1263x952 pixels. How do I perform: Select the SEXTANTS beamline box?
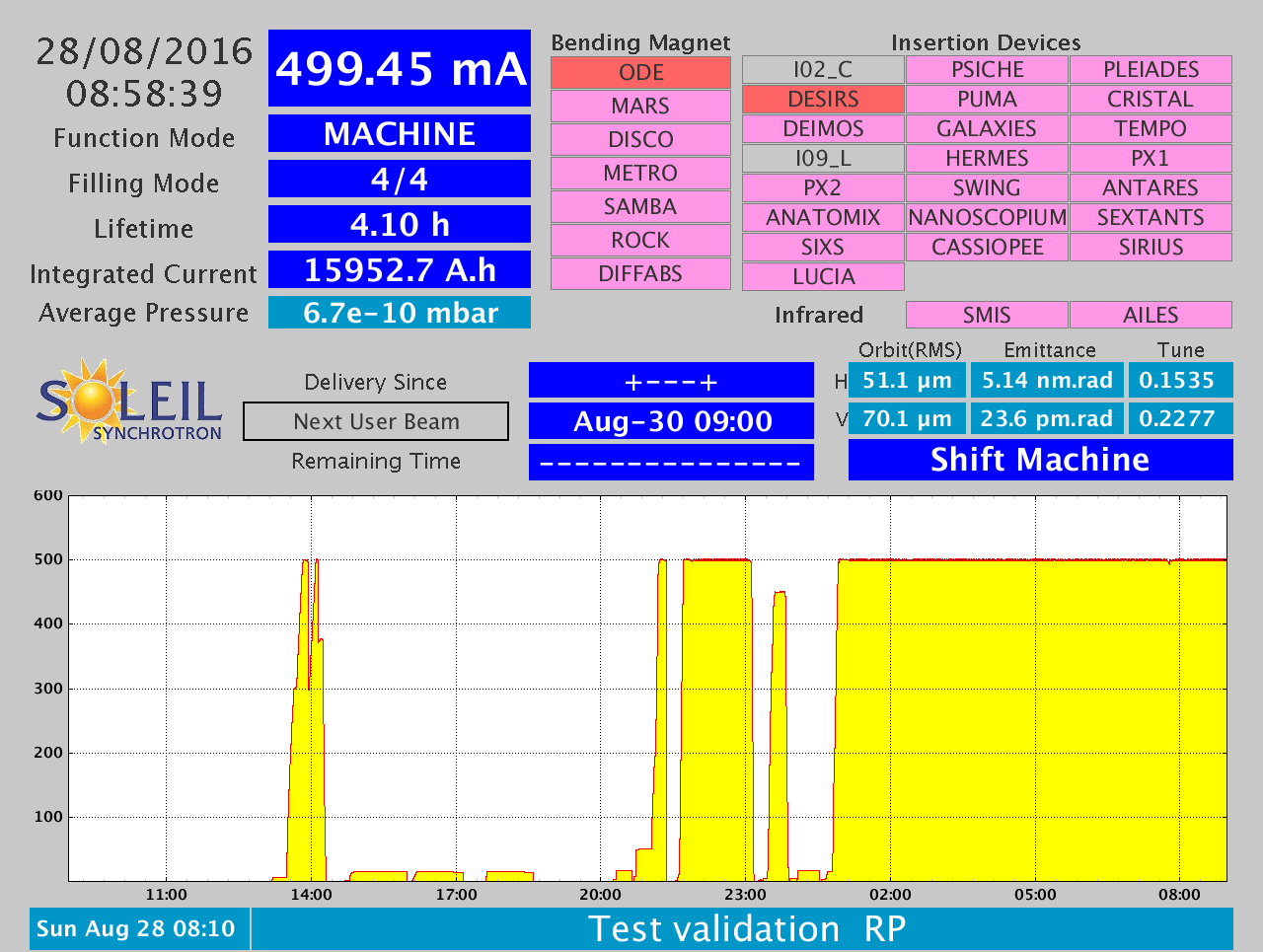(x=1151, y=218)
